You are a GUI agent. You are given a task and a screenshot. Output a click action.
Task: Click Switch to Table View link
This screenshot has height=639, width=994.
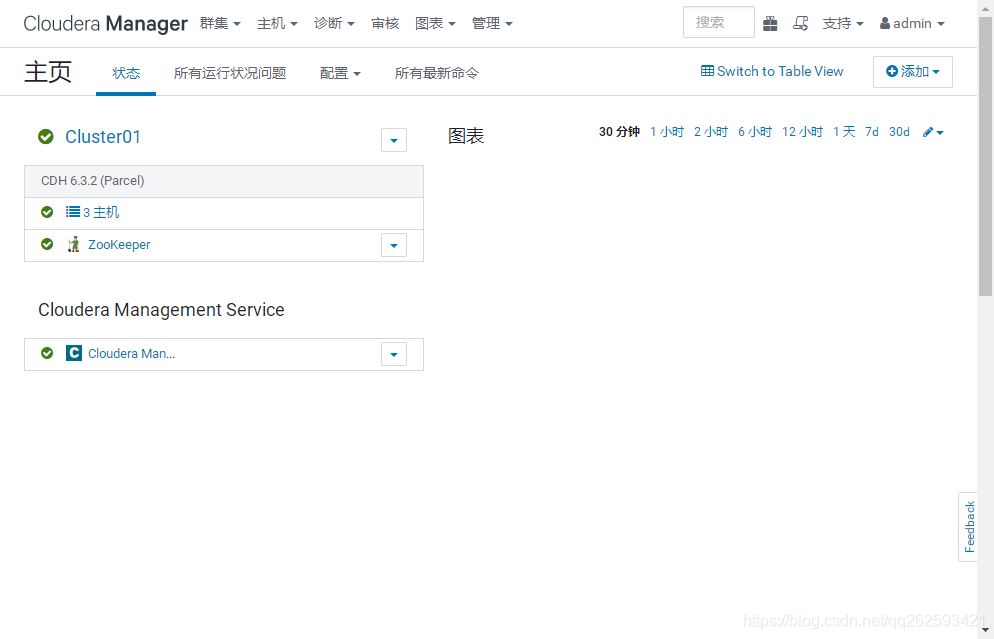click(x=772, y=71)
